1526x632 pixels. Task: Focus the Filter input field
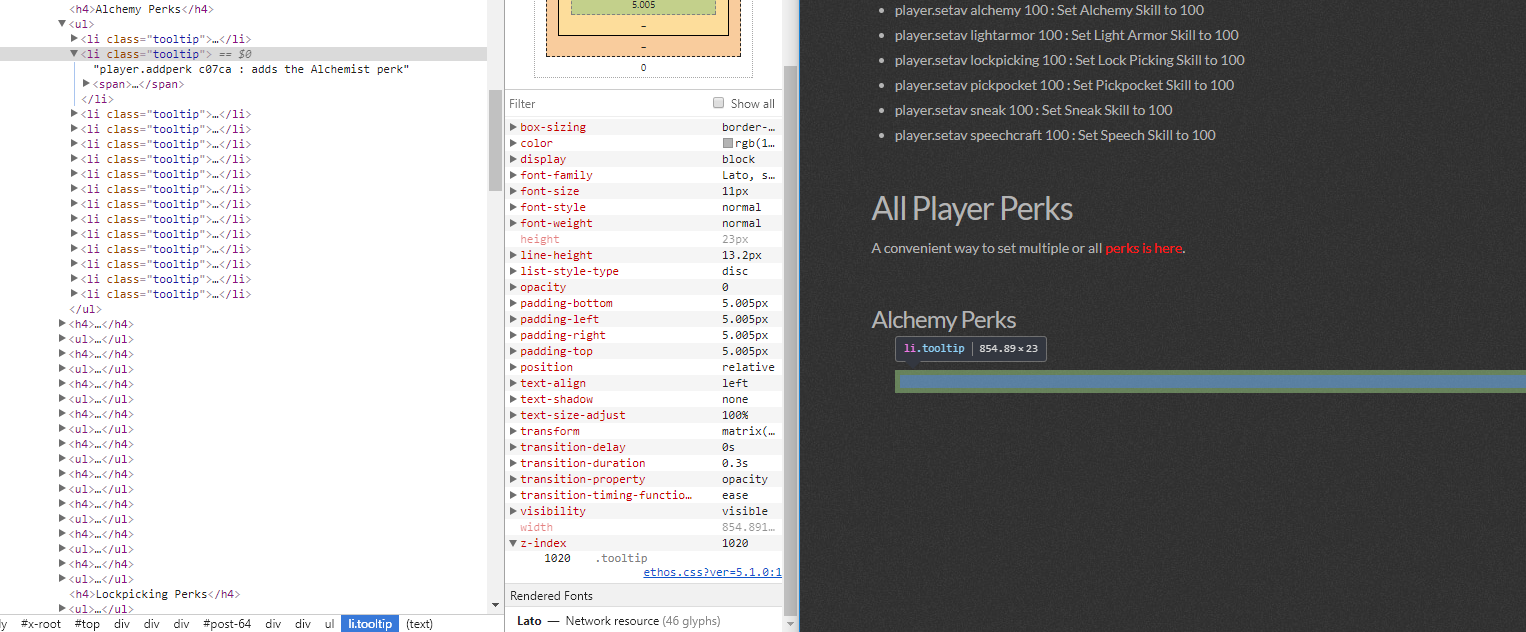click(x=600, y=104)
